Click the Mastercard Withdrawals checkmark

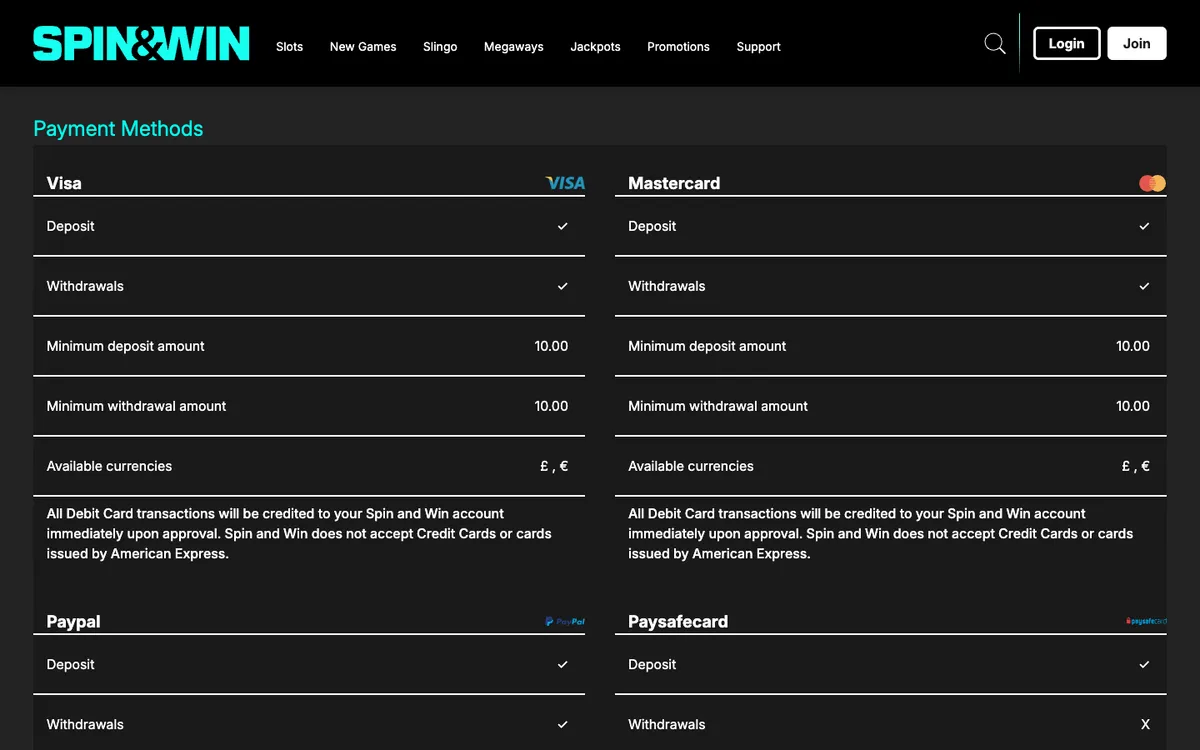tap(1145, 286)
